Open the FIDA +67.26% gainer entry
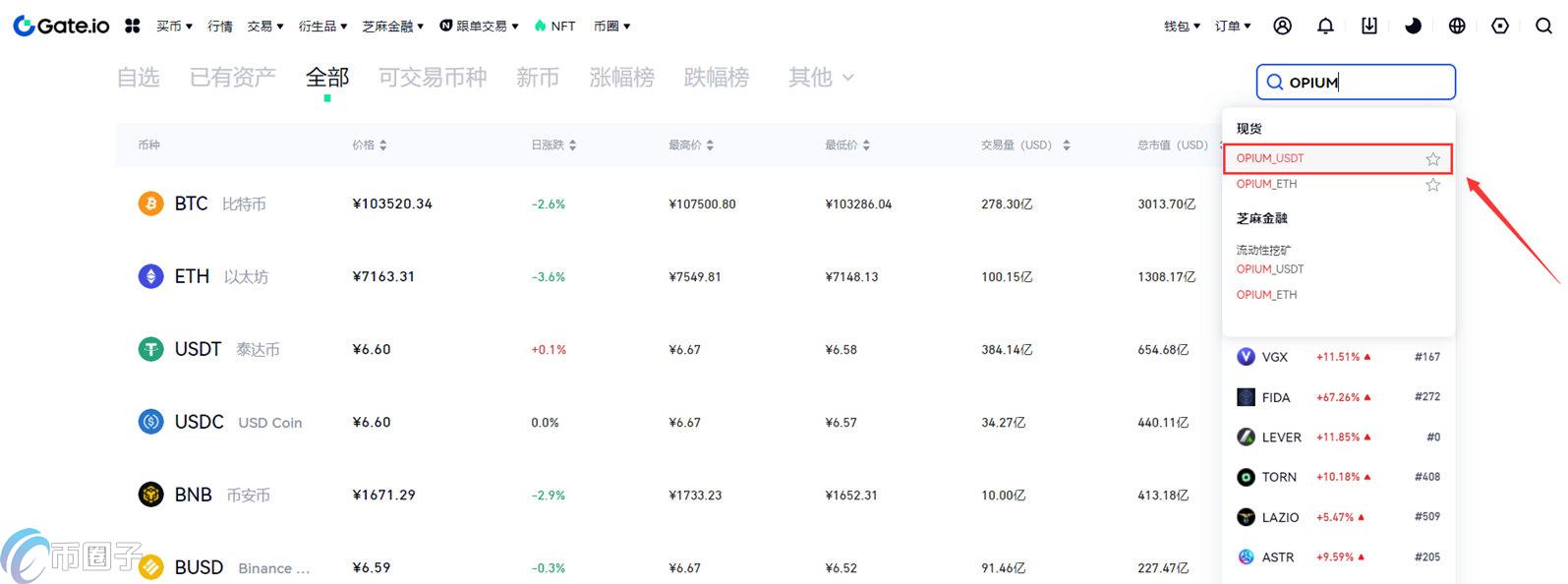Image resolution: width=1568 pixels, height=584 pixels. coord(1338,397)
